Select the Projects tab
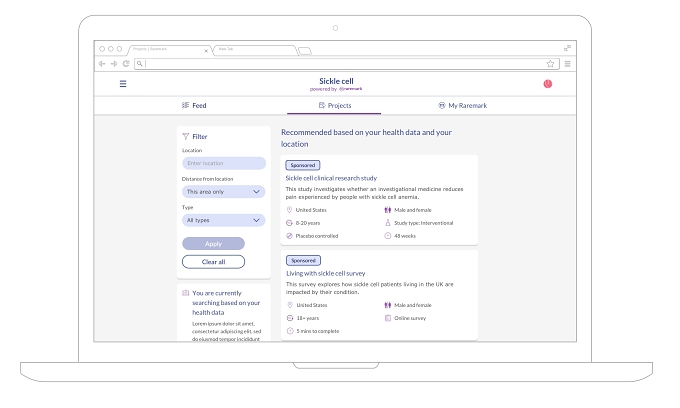 tap(334, 105)
